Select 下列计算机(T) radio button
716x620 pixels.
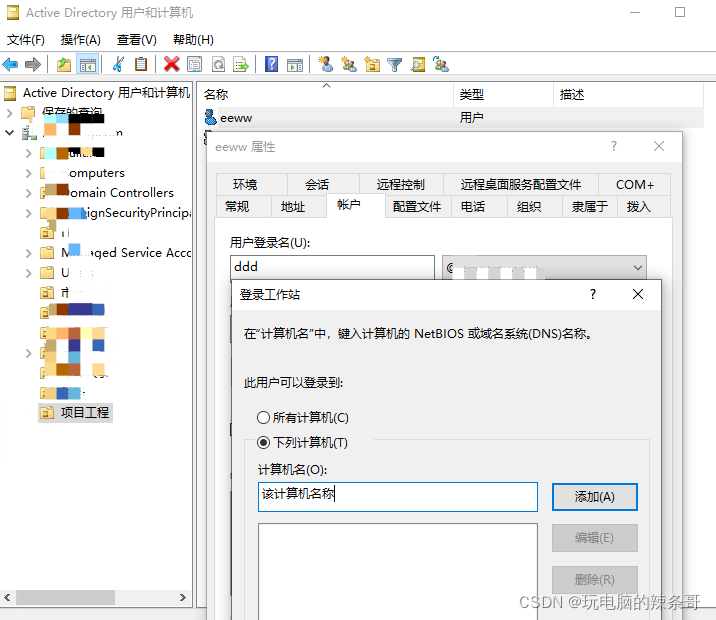click(x=263, y=442)
